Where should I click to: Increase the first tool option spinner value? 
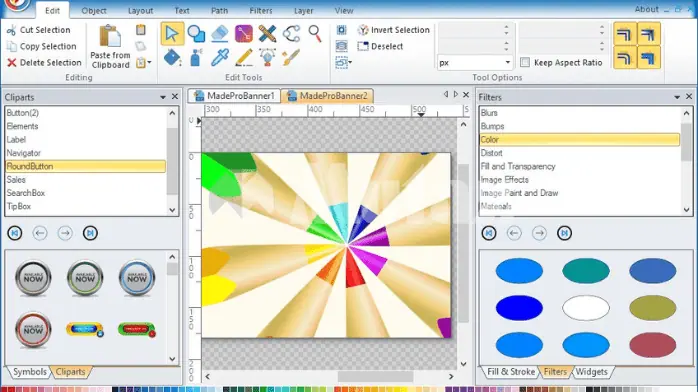pos(506,28)
